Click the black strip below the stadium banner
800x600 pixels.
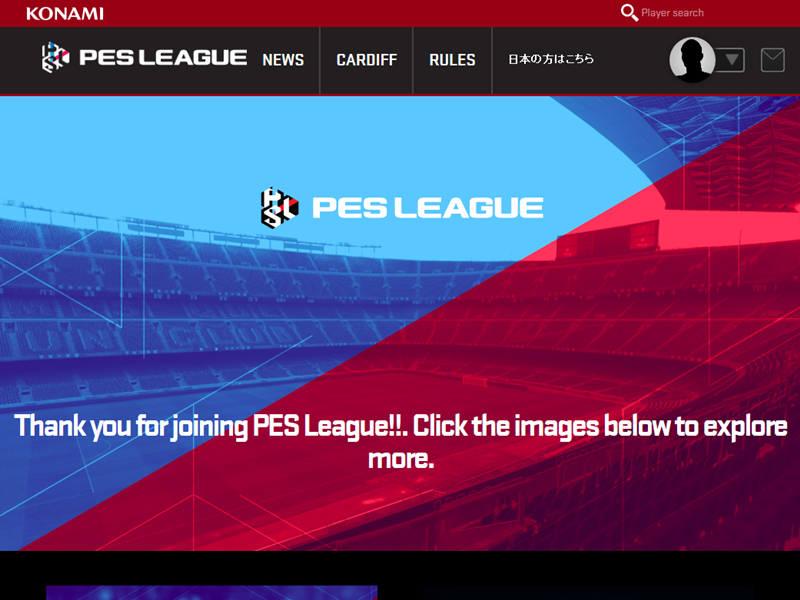[400, 567]
